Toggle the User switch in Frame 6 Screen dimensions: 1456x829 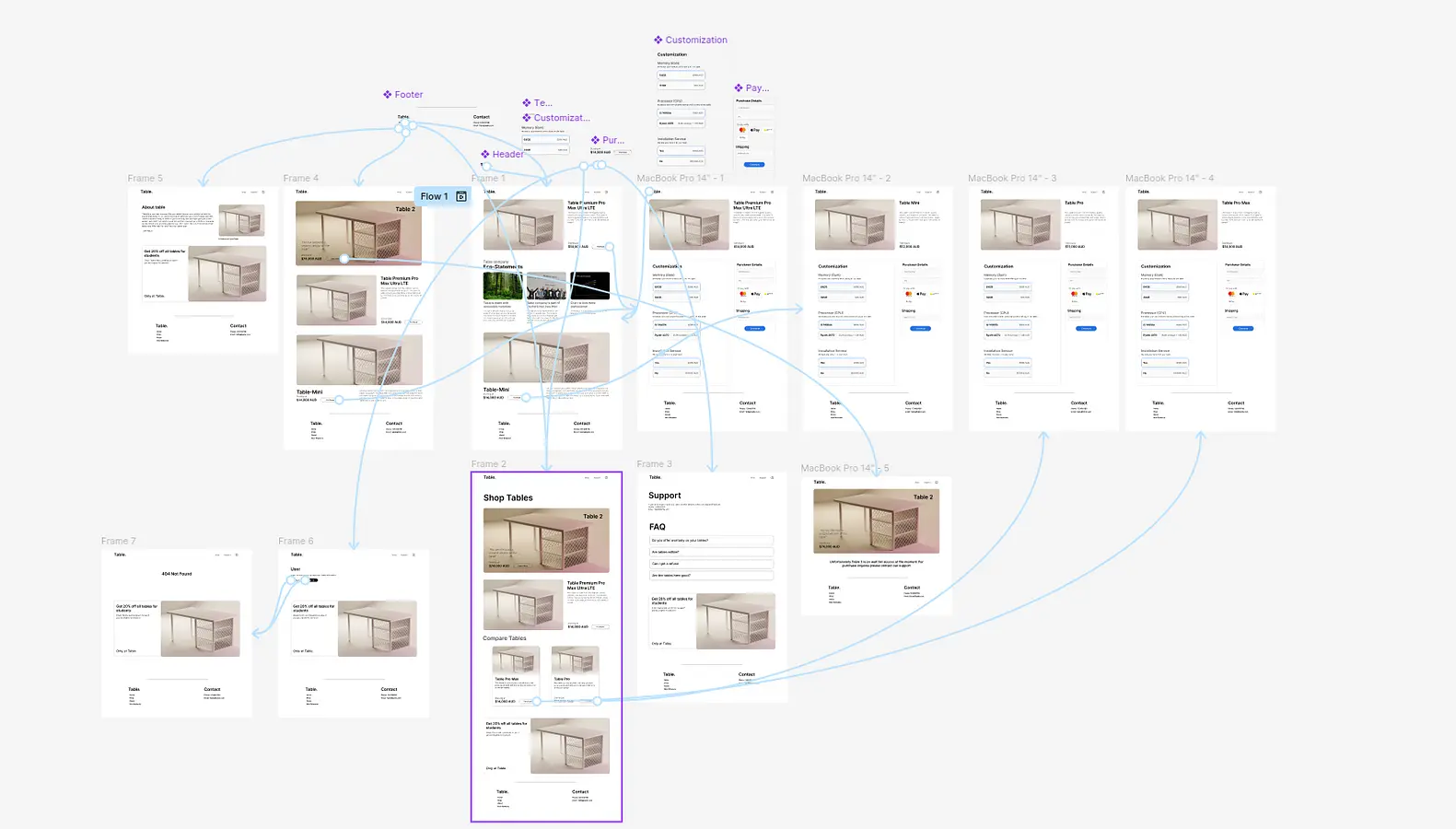pos(313,580)
